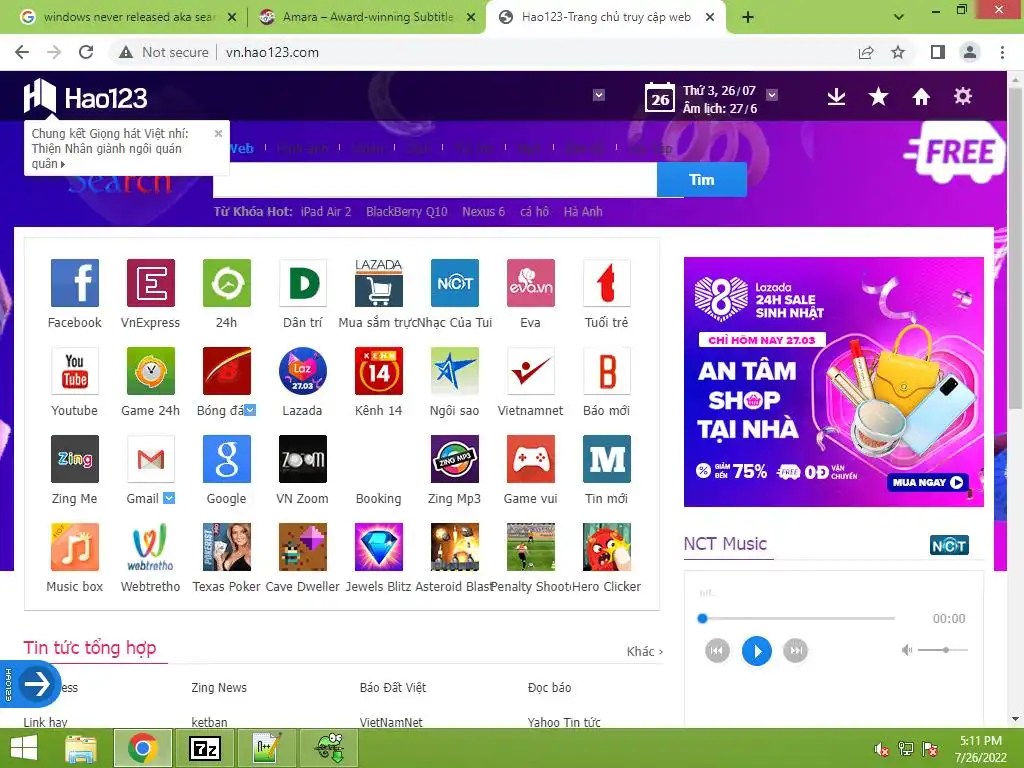Image resolution: width=1024 pixels, height=768 pixels.
Task: Open 7-Zip from taskbar
Action: (x=204, y=748)
